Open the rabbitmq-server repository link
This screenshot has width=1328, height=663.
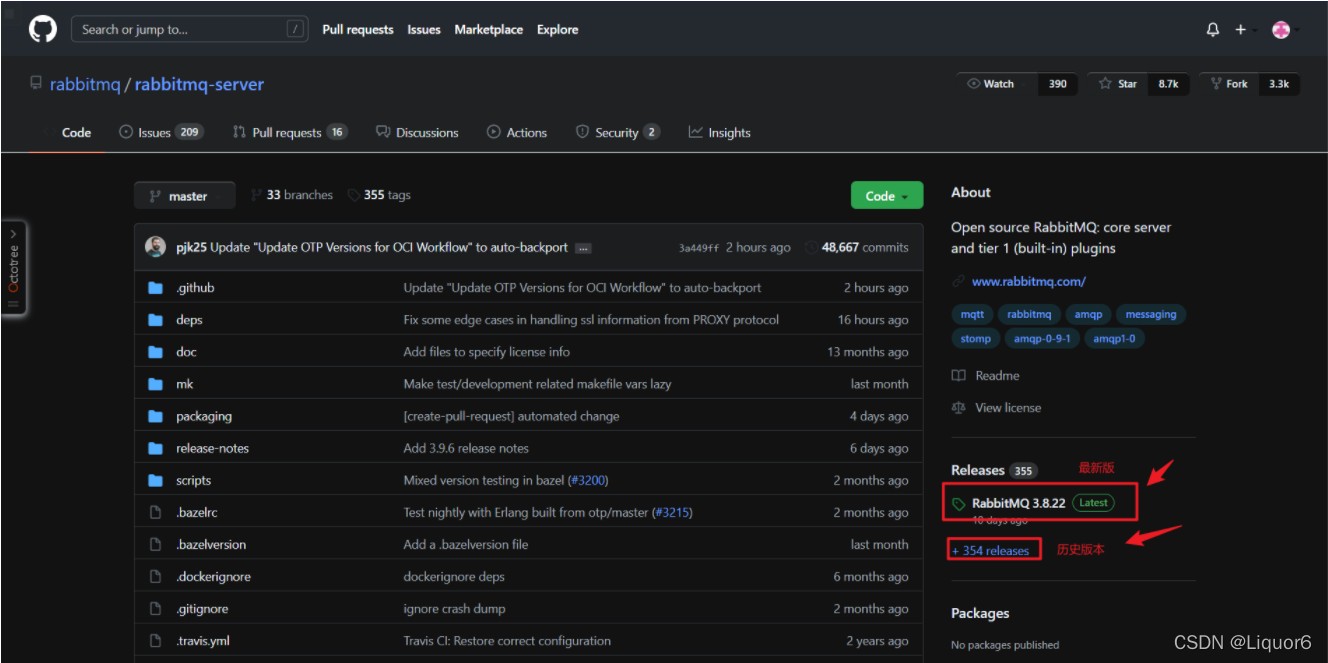tap(199, 84)
